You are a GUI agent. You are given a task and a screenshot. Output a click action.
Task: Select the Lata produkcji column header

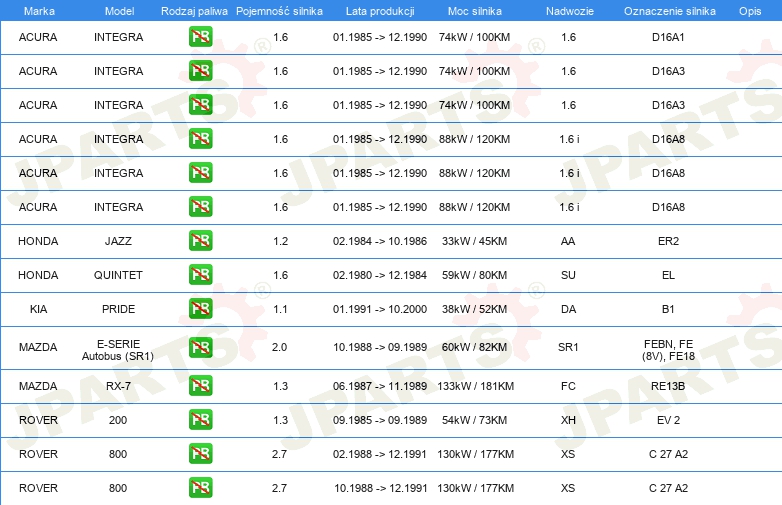[380, 11]
